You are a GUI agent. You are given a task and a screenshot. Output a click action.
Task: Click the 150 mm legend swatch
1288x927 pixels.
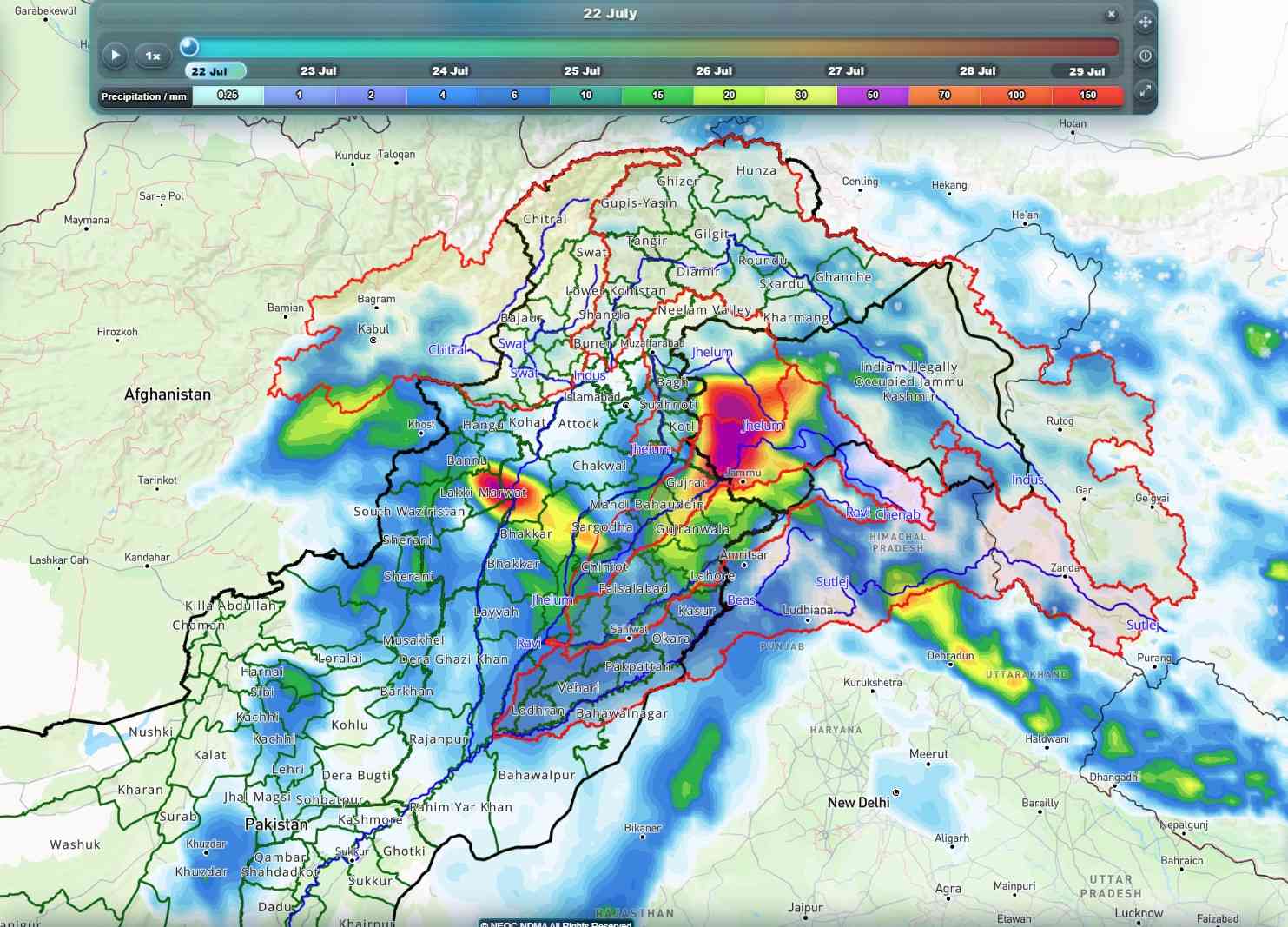[1087, 96]
